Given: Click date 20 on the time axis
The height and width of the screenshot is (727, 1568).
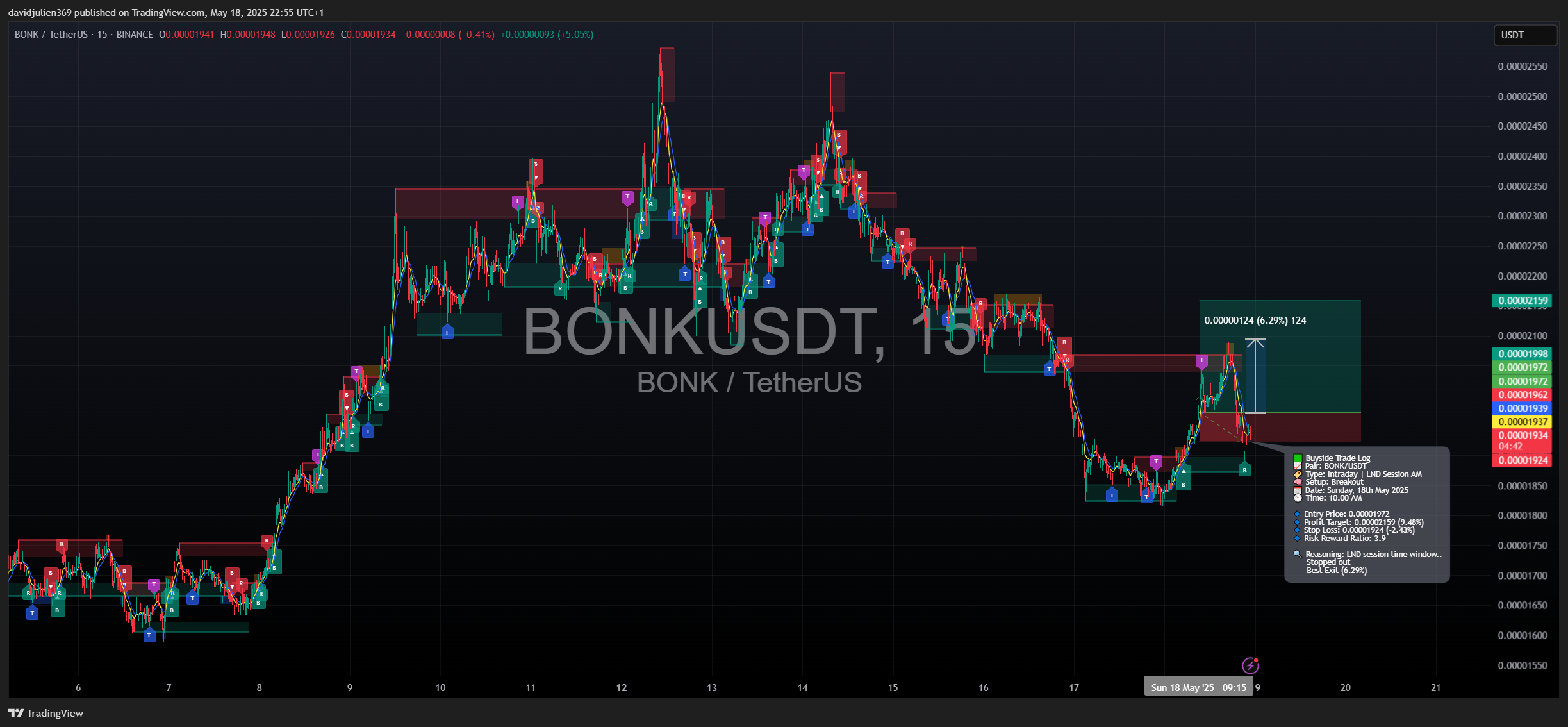Looking at the screenshot, I should point(1346,687).
